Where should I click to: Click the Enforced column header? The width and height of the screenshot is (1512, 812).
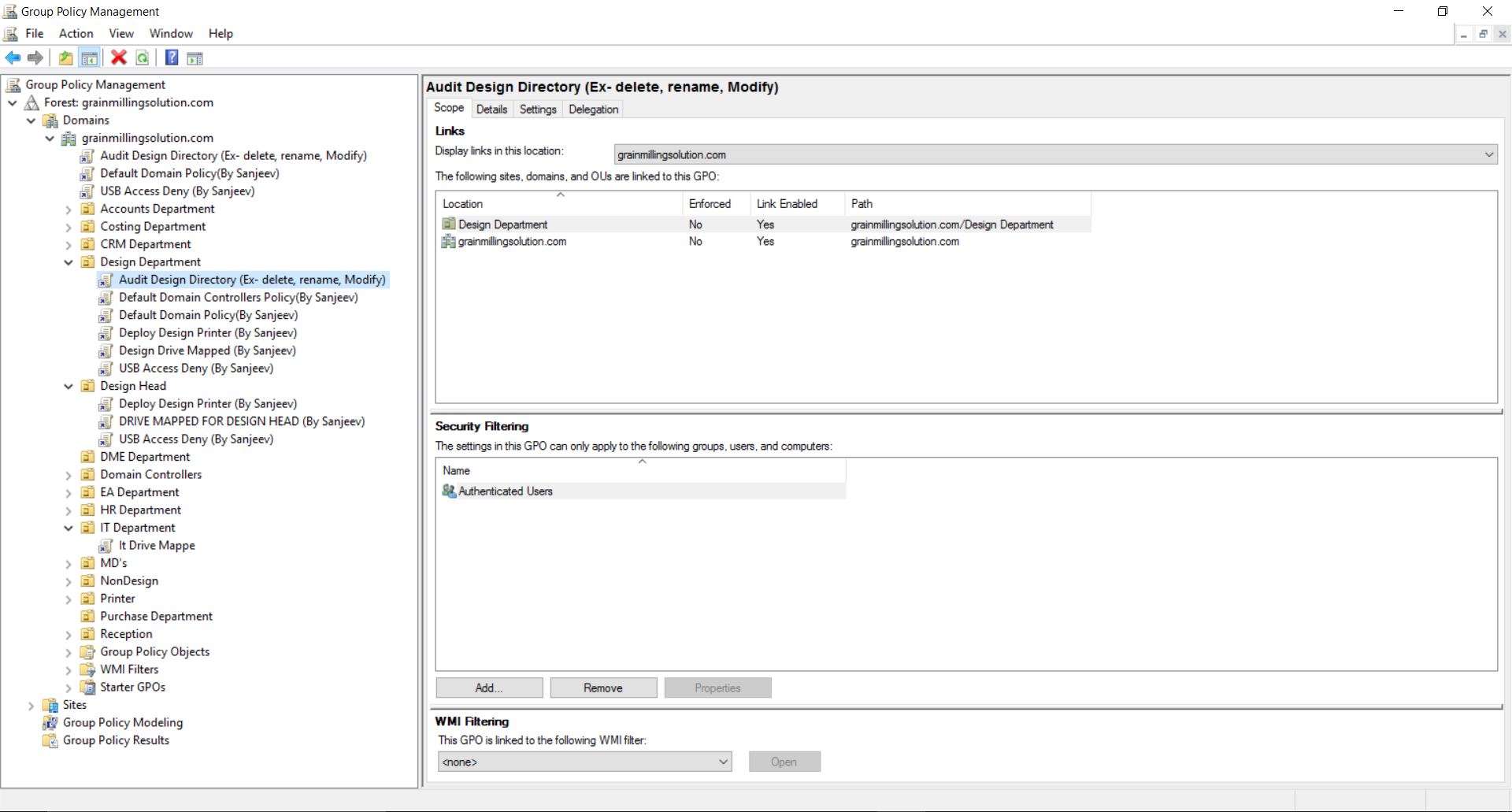[716, 203]
